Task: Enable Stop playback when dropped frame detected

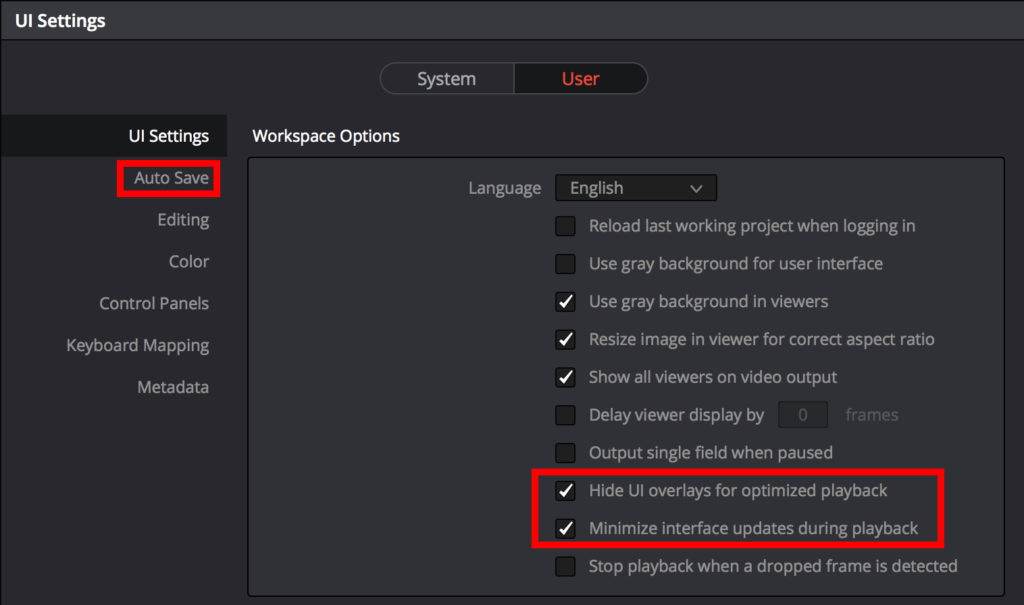Action: [x=566, y=566]
